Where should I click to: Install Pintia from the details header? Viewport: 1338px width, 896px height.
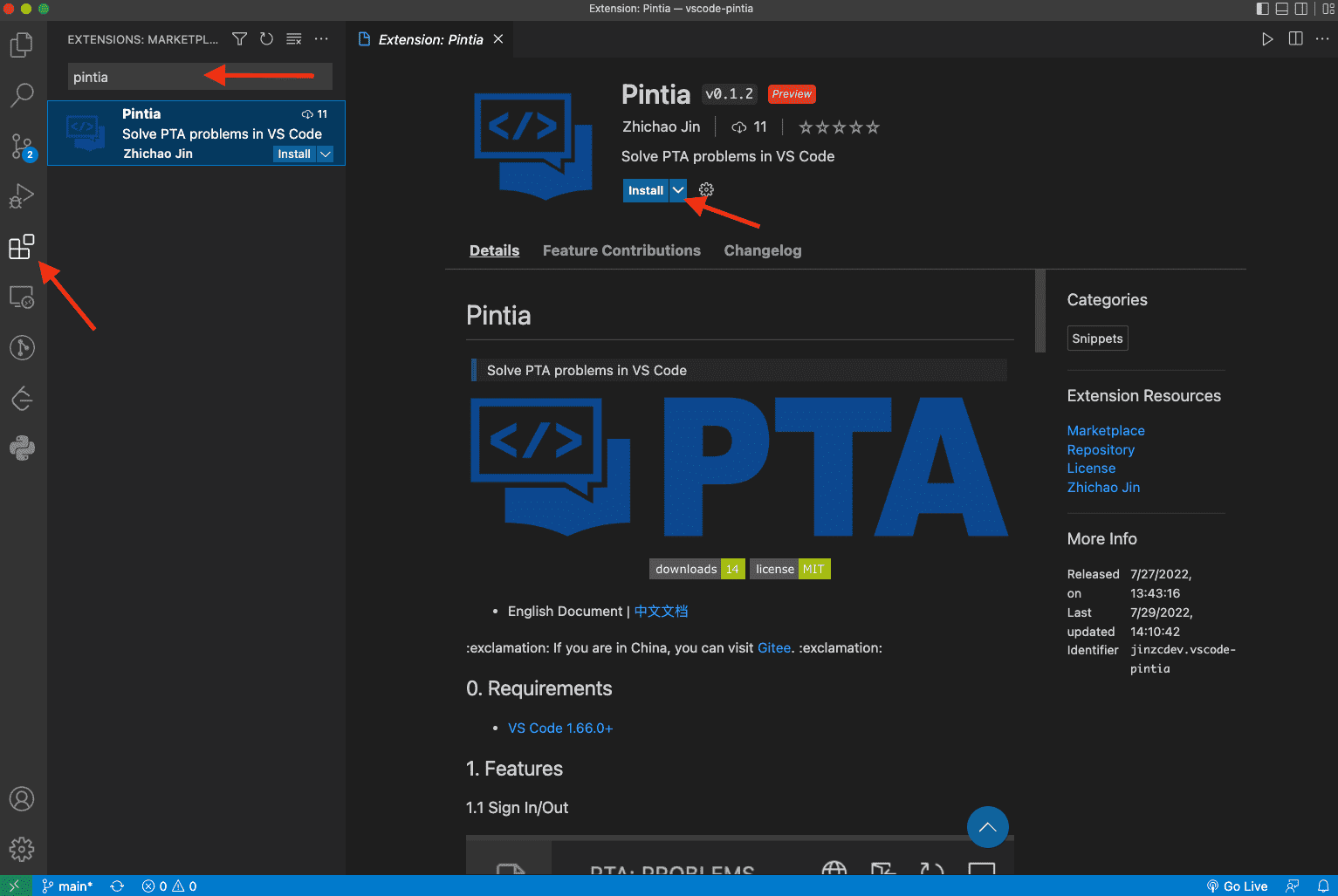(x=646, y=190)
